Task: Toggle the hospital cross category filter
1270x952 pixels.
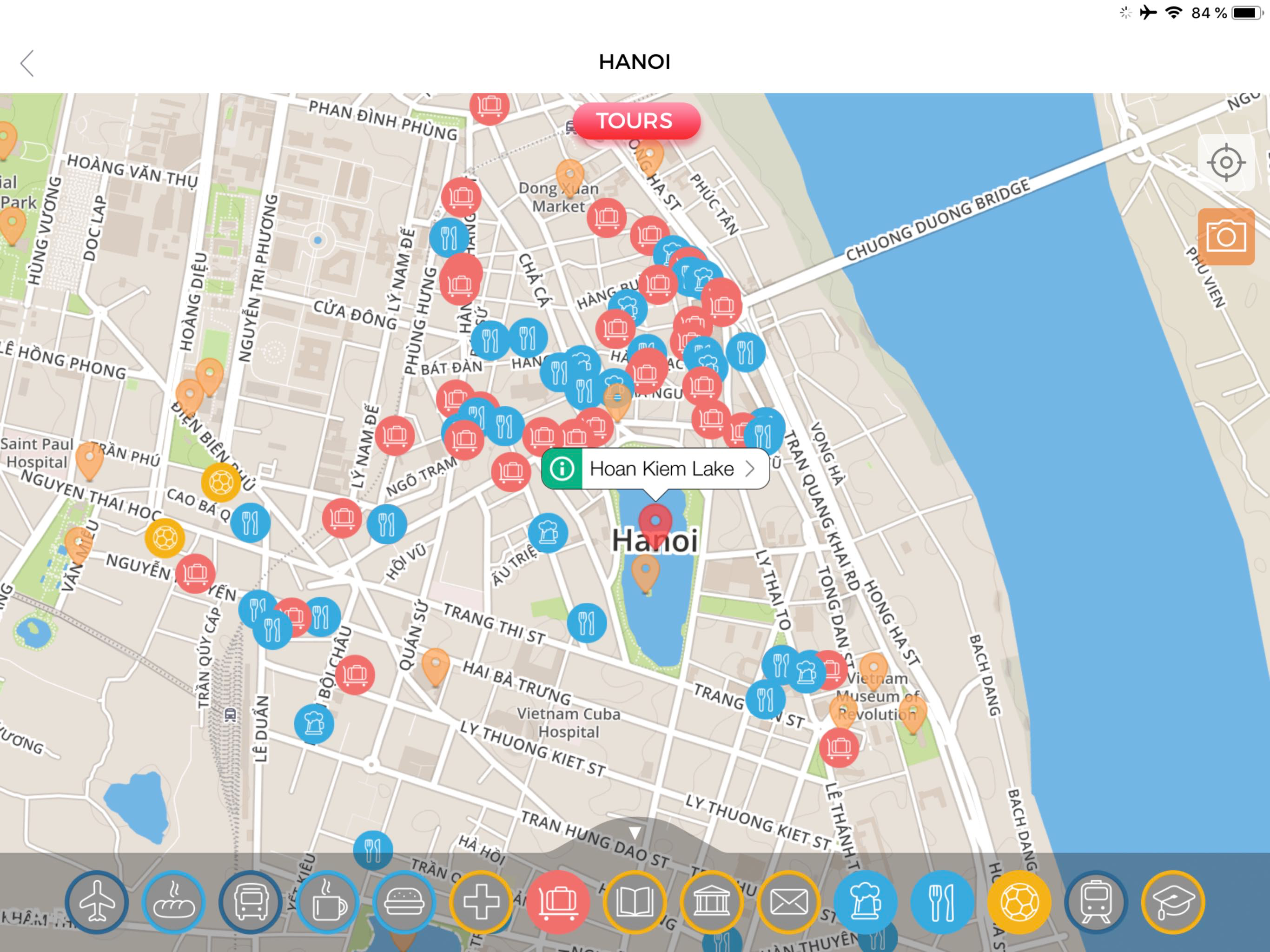Action: tap(481, 902)
